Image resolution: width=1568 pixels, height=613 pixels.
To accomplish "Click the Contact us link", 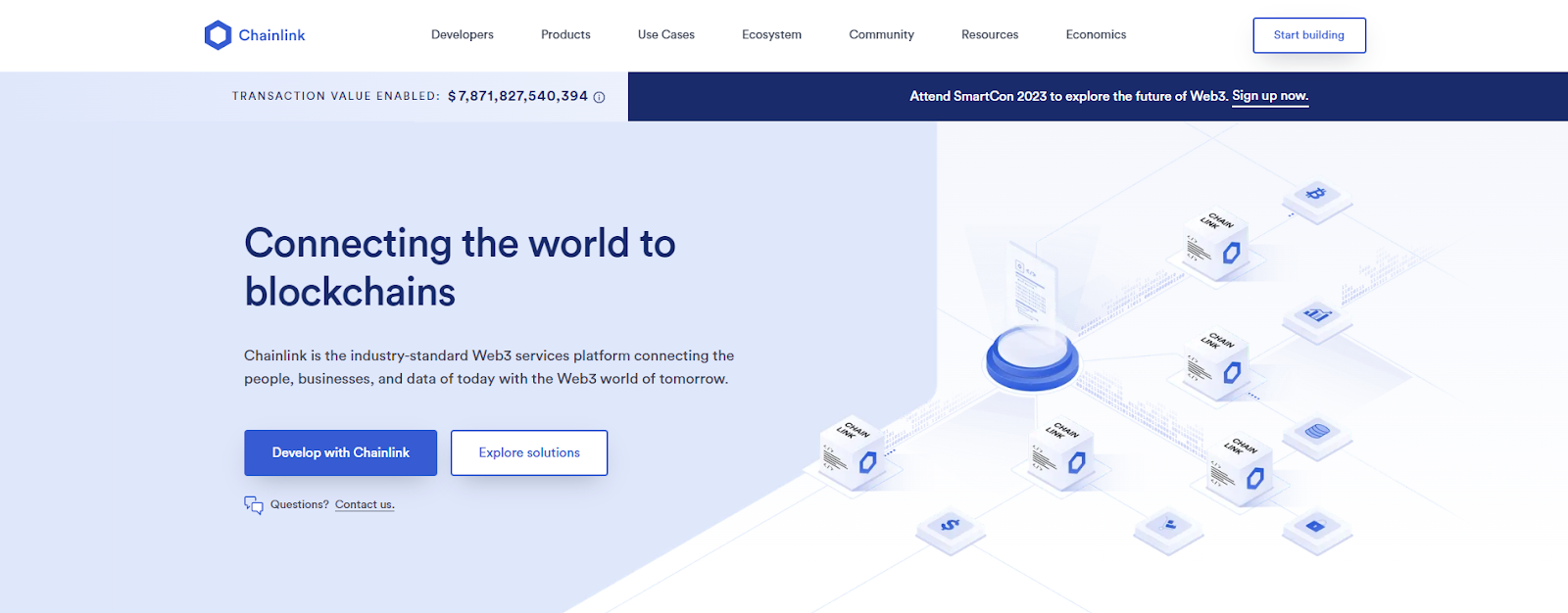I will (365, 505).
